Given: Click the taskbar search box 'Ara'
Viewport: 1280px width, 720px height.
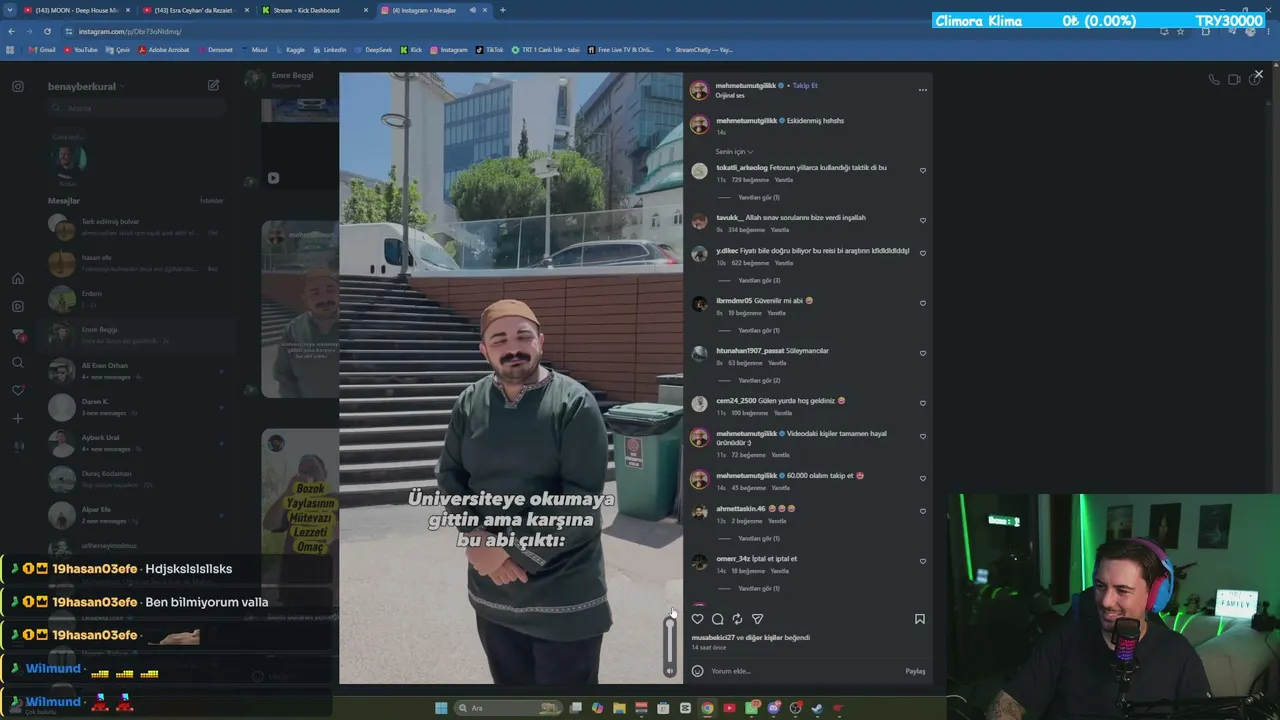Looking at the screenshot, I should [507, 708].
